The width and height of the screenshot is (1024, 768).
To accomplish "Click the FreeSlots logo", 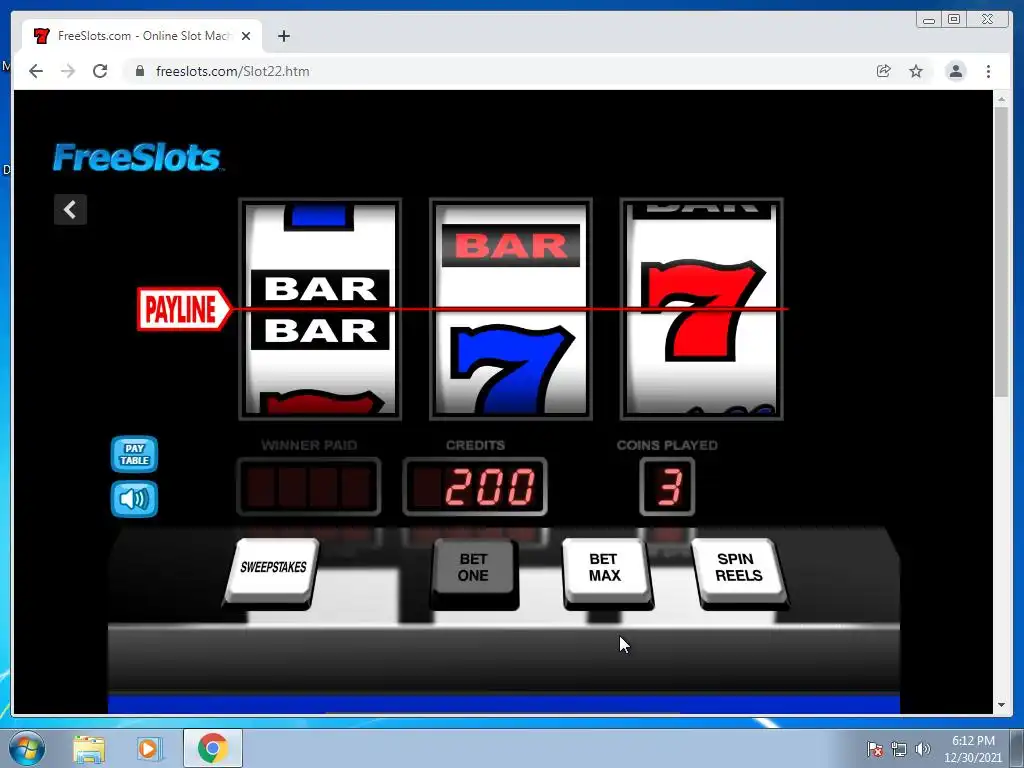I will pos(136,157).
